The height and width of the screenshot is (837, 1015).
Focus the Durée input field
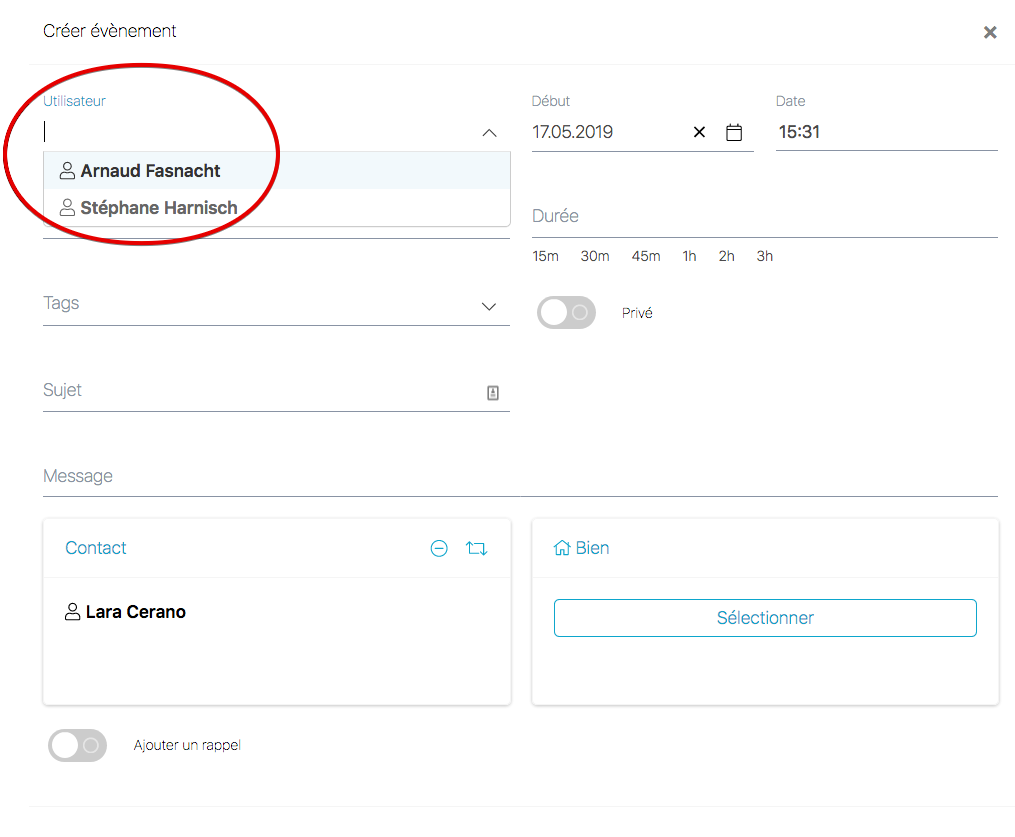coord(764,217)
